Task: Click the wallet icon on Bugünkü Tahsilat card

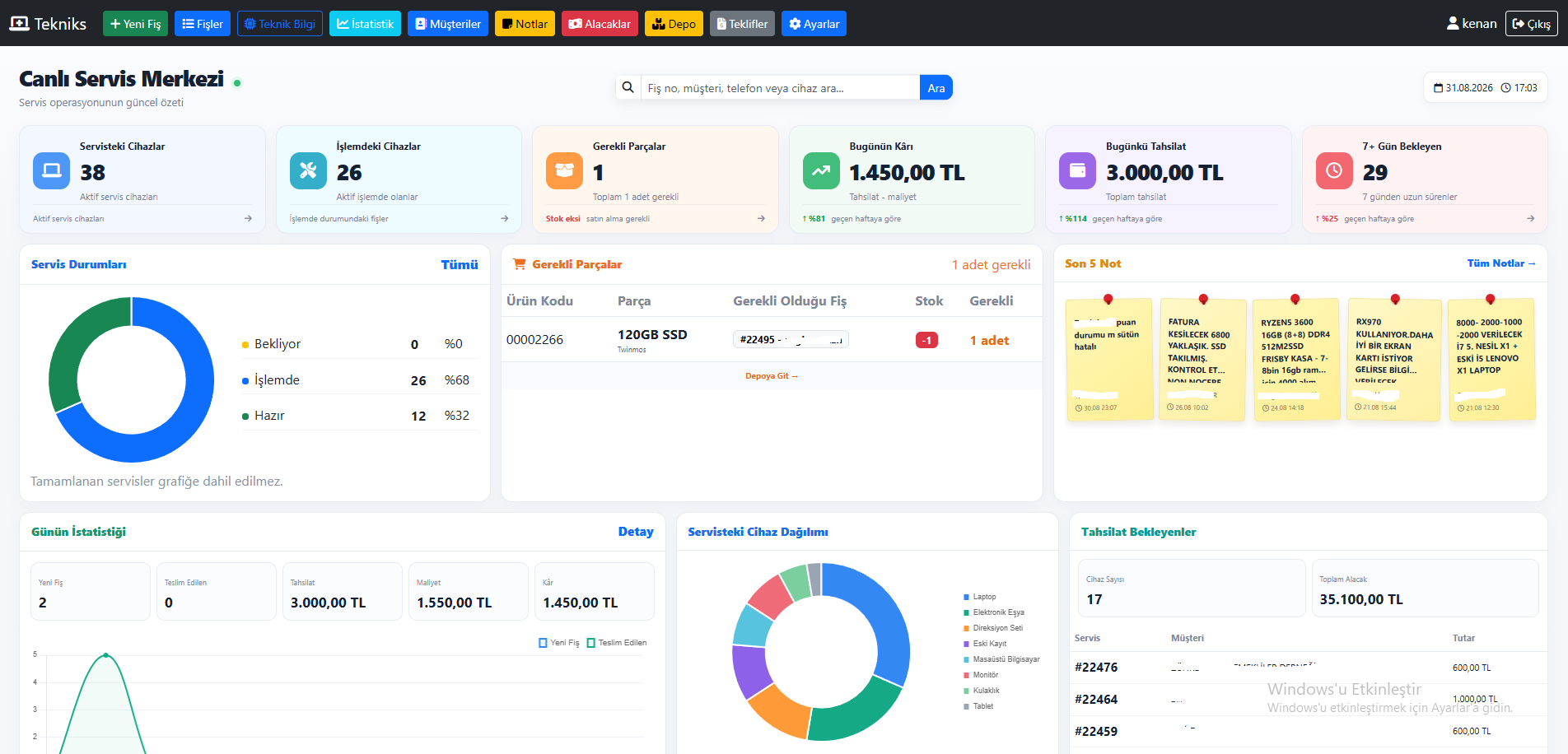Action: click(x=1077, y=170)
